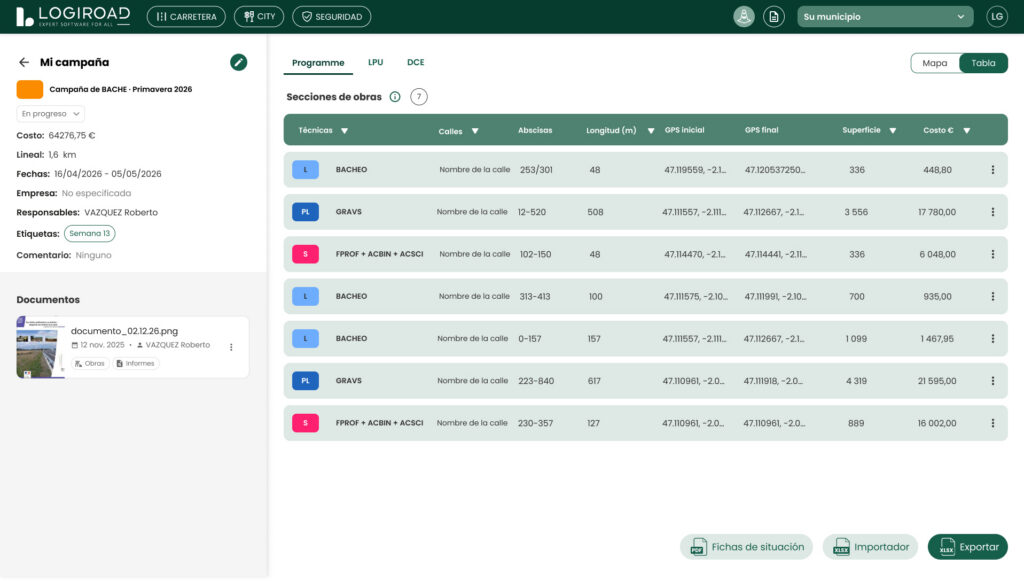Switch to the DCE tab
Image resolution: width=1024 pixels, height=581 pixels.
click(415, 63)
